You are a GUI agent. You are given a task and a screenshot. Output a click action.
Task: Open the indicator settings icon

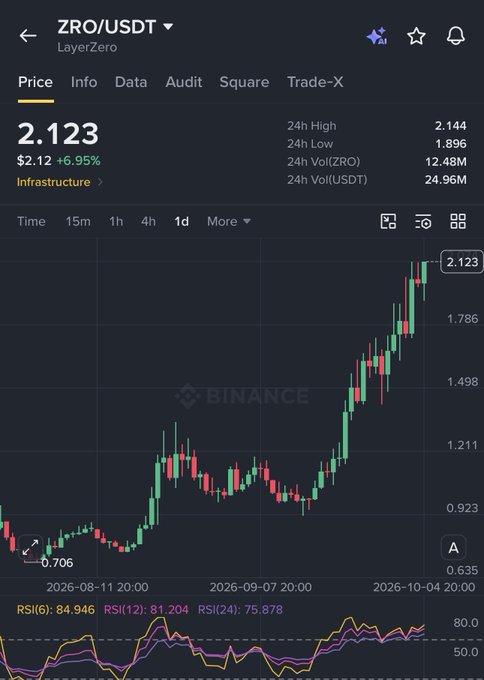[x=423, y=222]
